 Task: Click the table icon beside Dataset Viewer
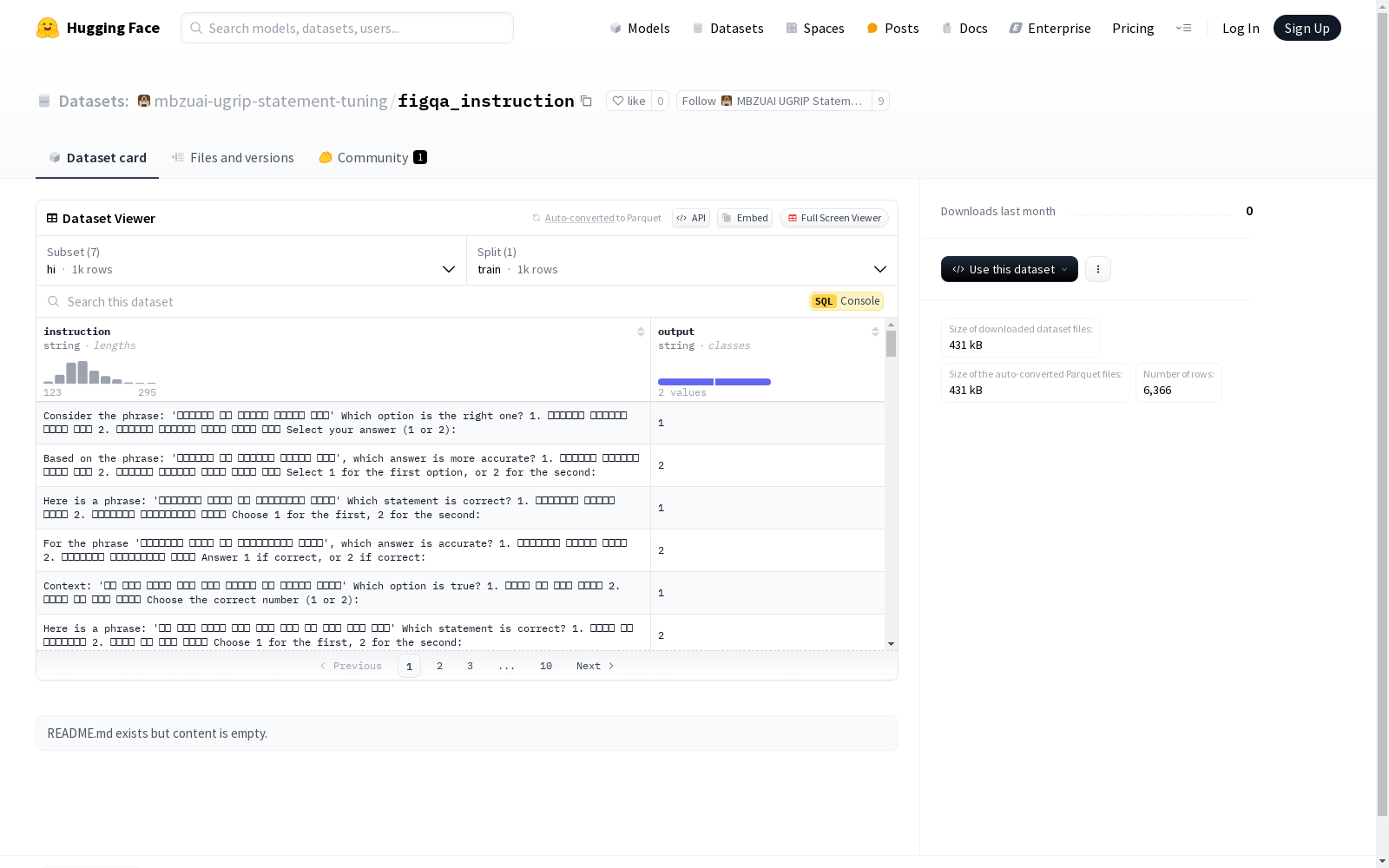pyautogui.click(x=52, y=218)
